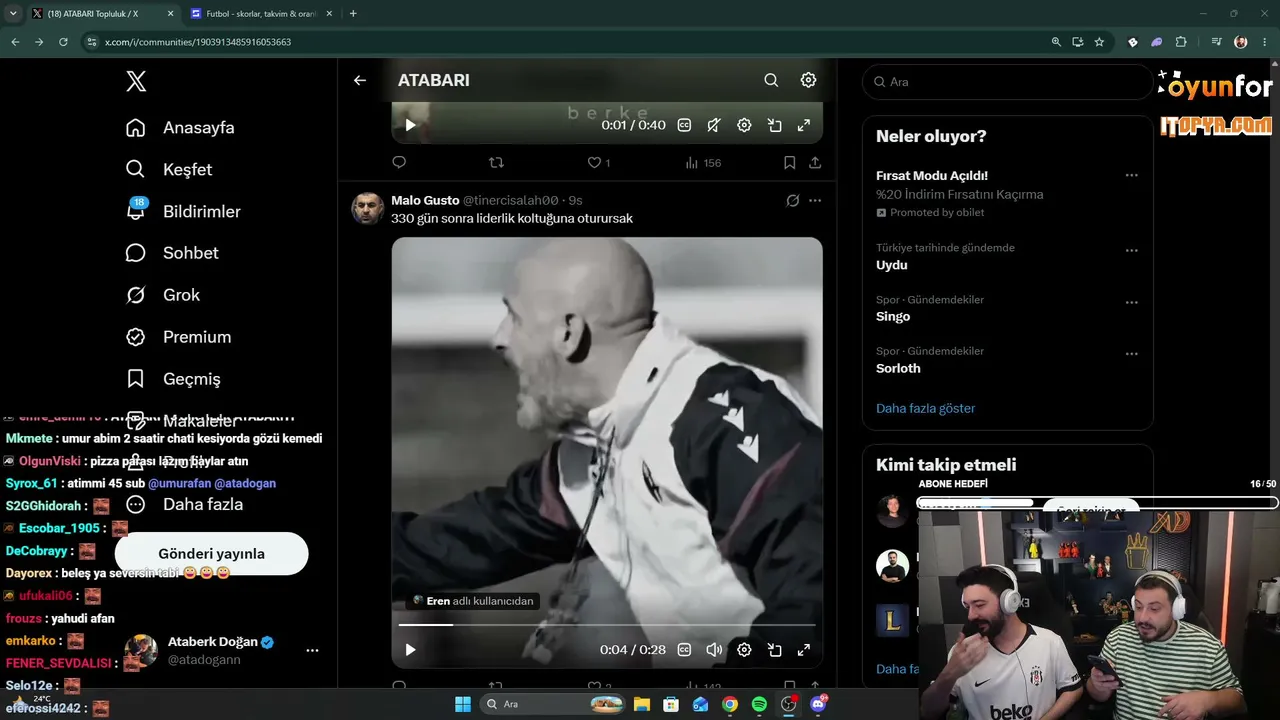Repost the top post
Image resolution: width=1280 pixels, height=720 pixels.
(496, 162)
